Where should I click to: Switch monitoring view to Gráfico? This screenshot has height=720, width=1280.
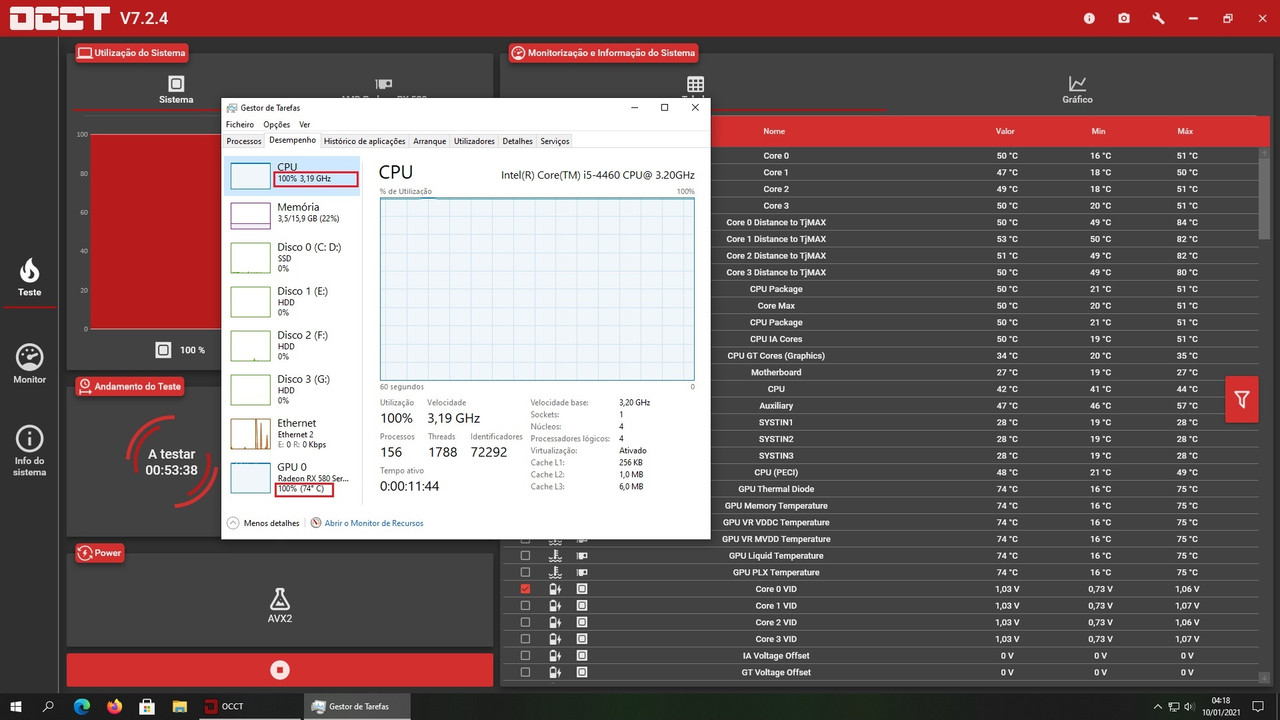point(1077,90)
